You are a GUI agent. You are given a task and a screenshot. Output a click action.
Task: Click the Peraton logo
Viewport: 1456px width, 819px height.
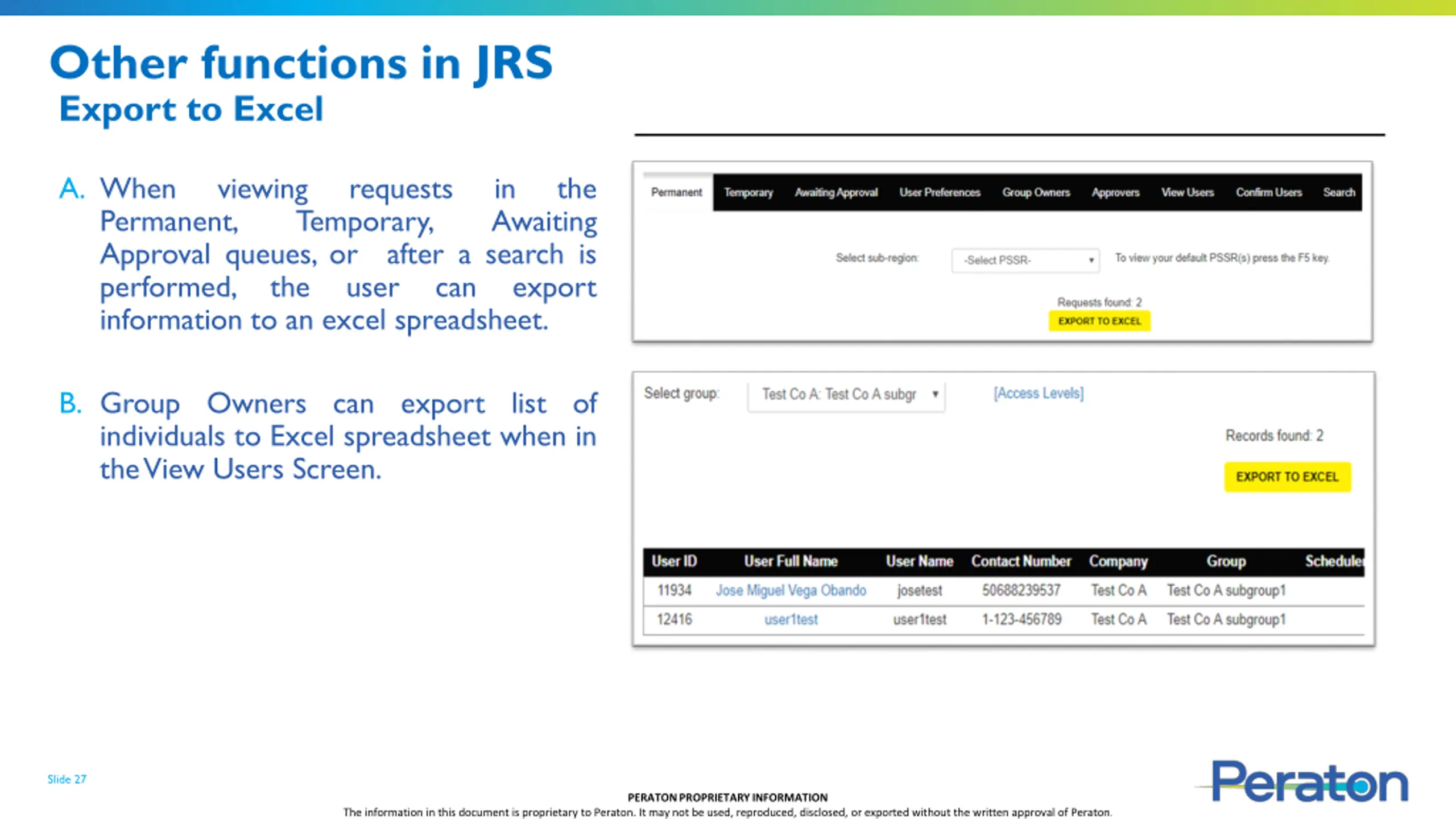[x=1302, y=782]
